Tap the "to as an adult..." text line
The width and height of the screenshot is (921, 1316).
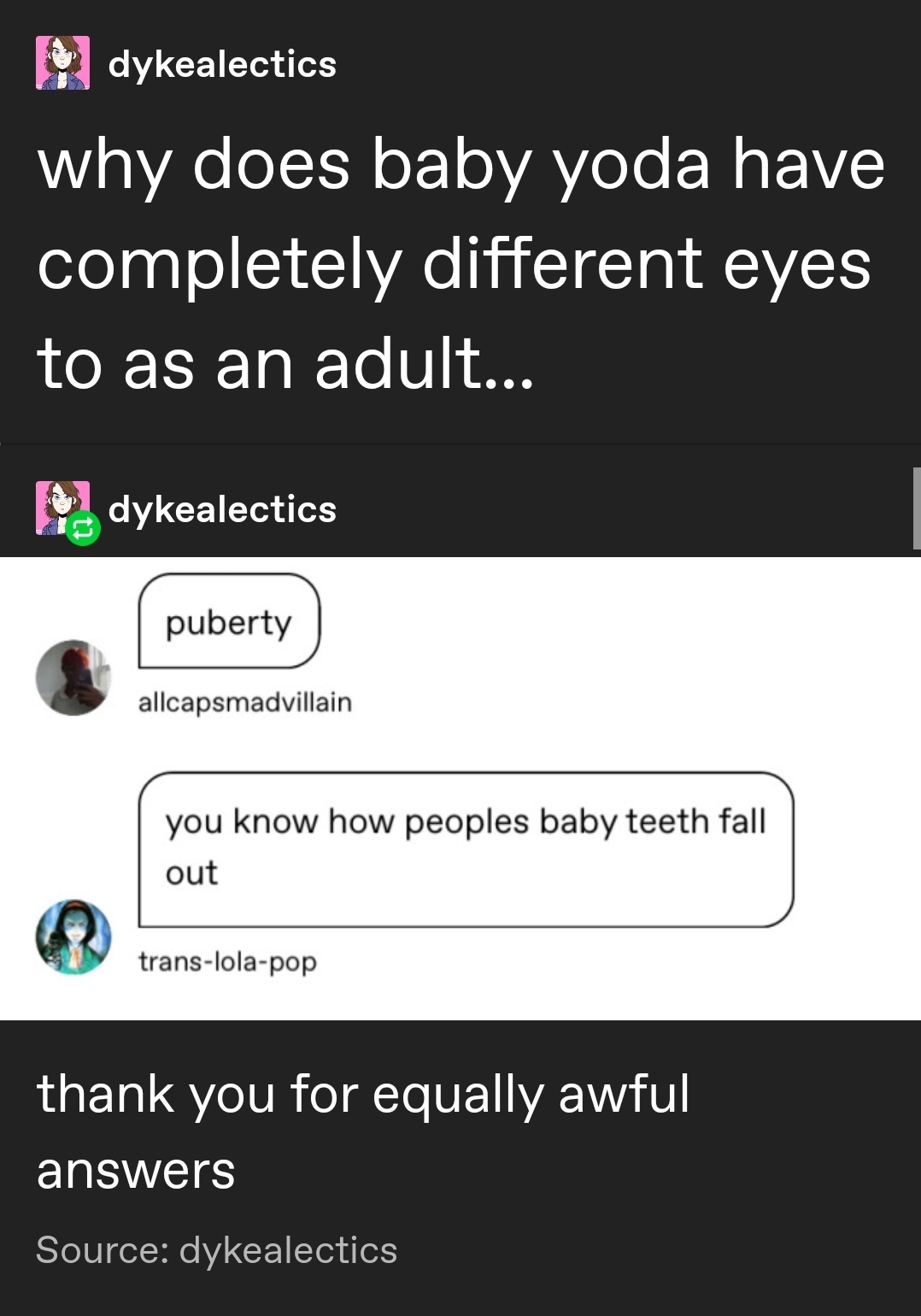(x=285, y=364)
